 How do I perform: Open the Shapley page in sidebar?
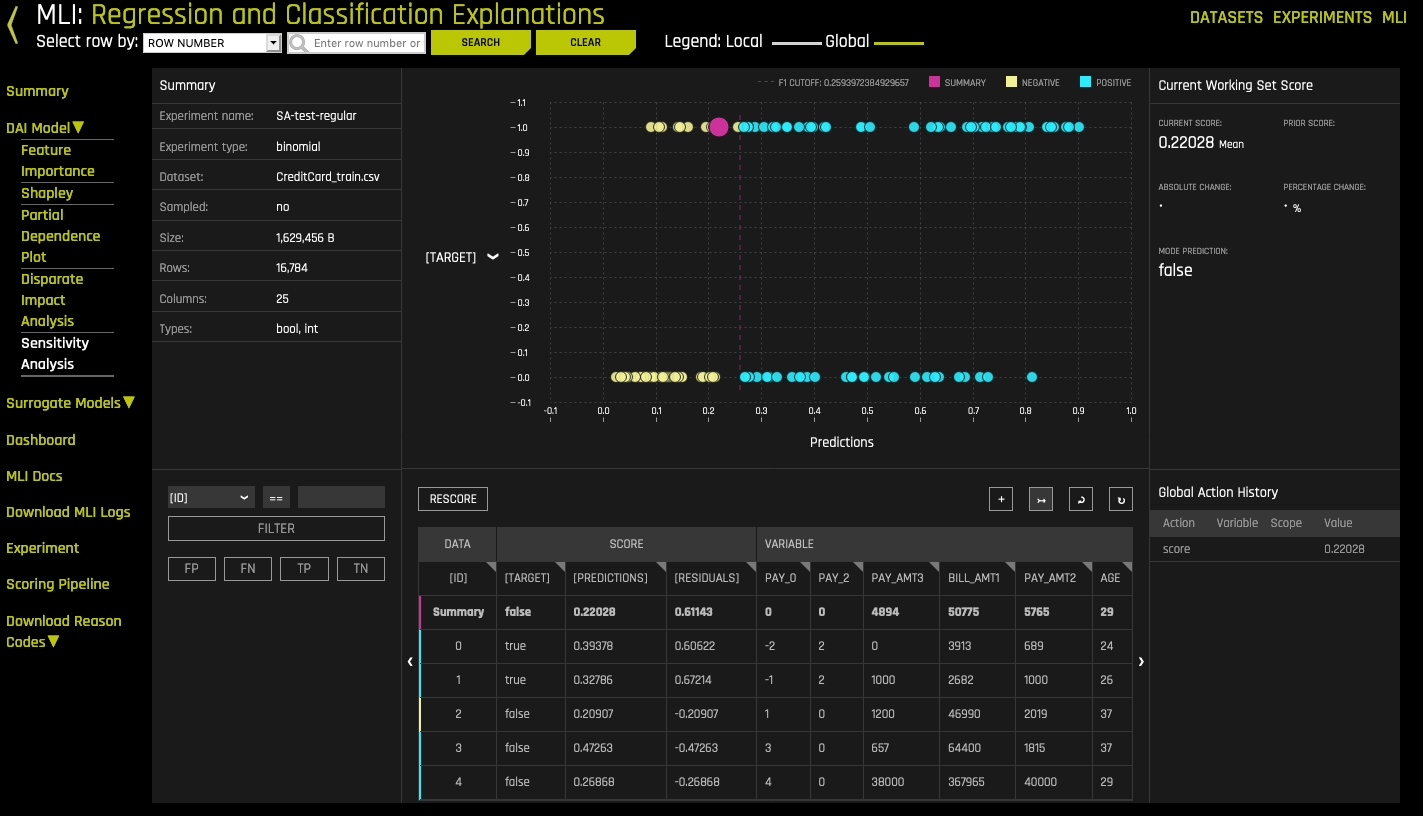coord(47,193)
